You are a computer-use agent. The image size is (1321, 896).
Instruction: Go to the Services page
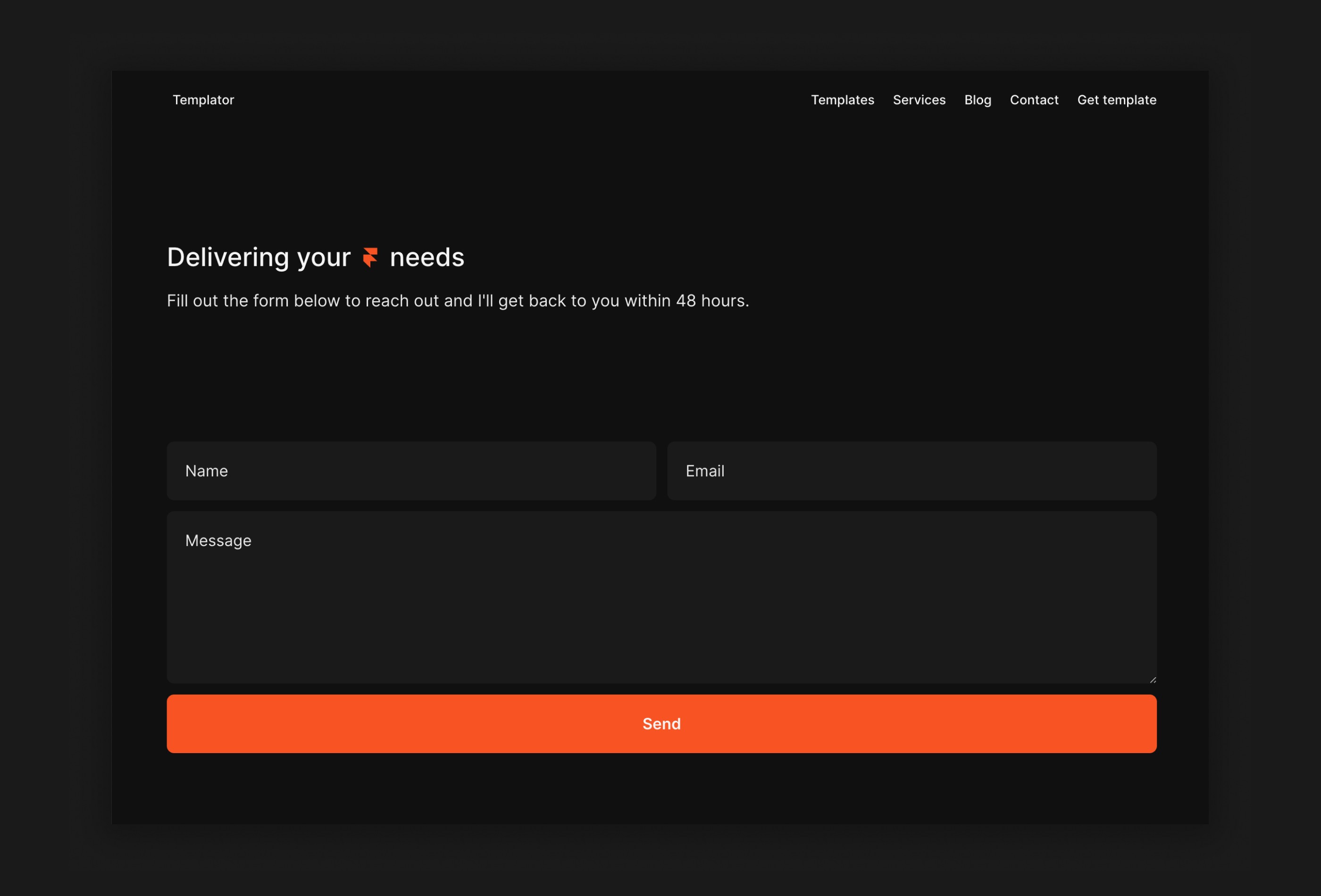coord(919,100)
